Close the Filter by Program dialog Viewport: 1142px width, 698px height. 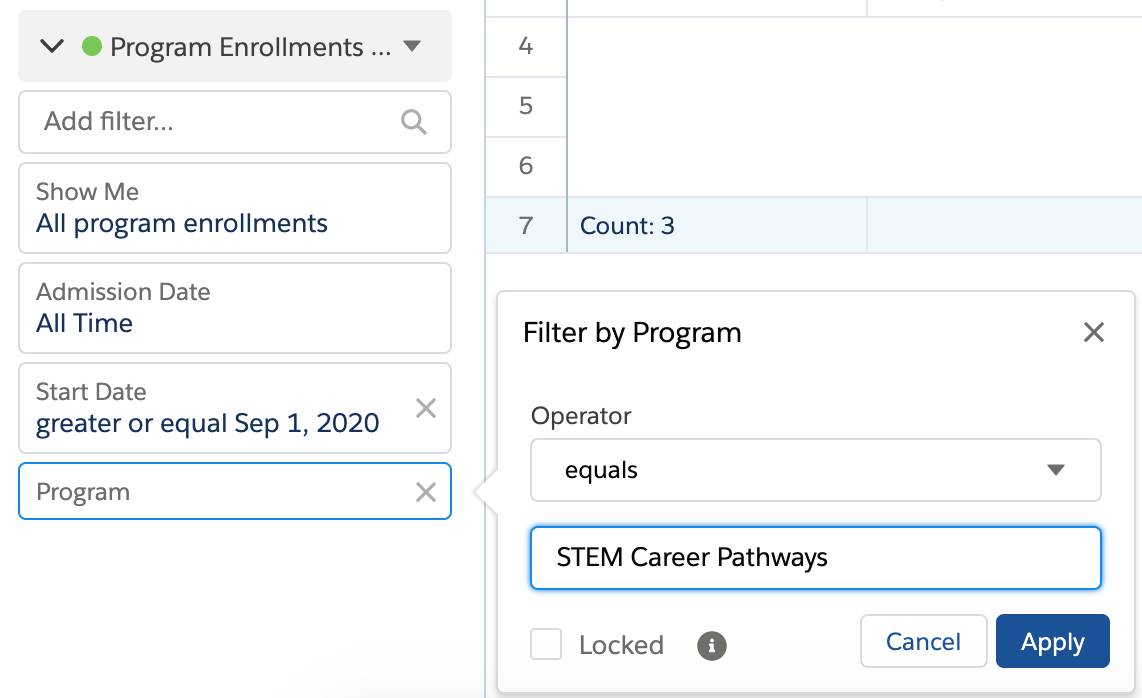point(1094,332)
